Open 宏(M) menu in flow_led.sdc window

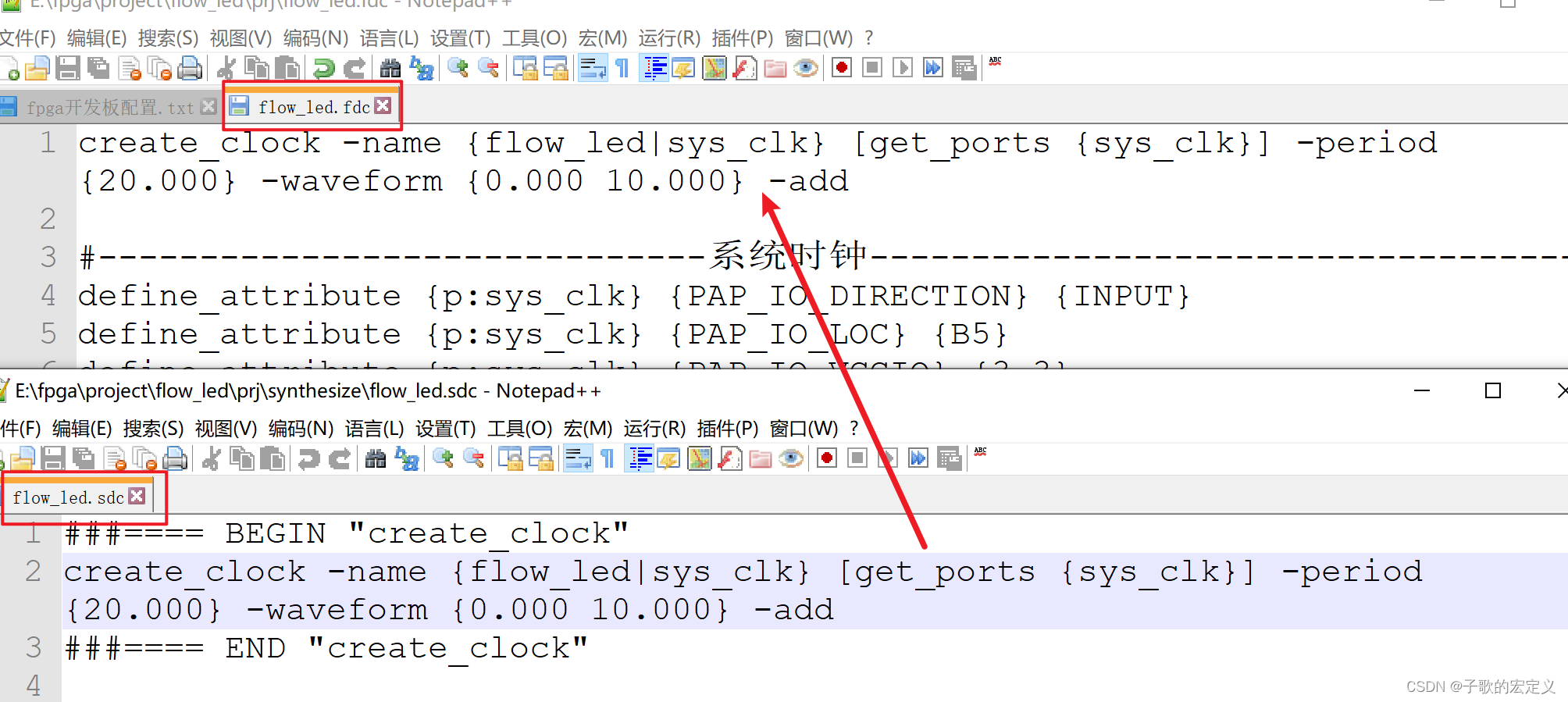point(587,428)
